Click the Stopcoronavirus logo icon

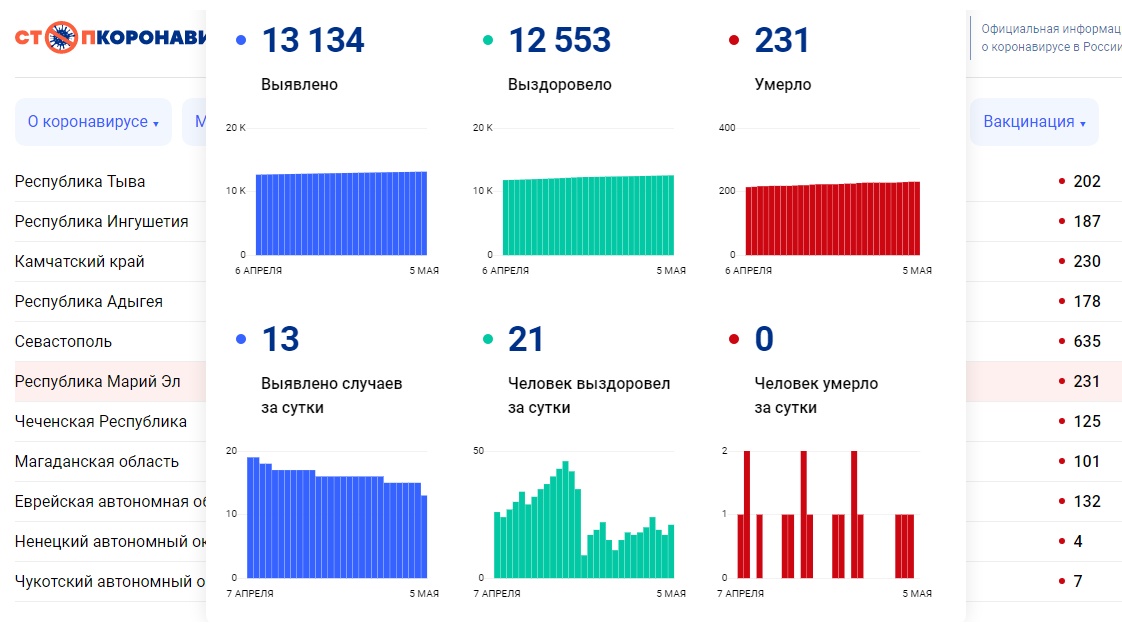click(62, 39)
